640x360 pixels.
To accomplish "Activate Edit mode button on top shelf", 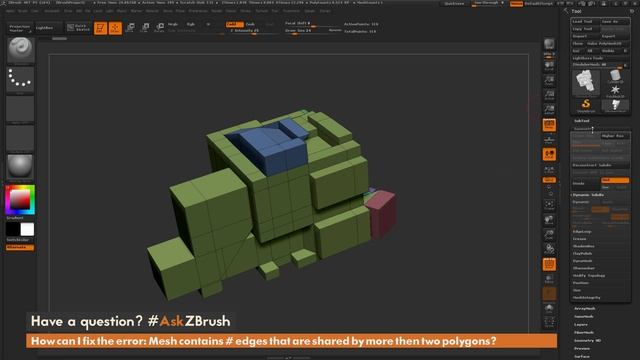I will [100, 28].
